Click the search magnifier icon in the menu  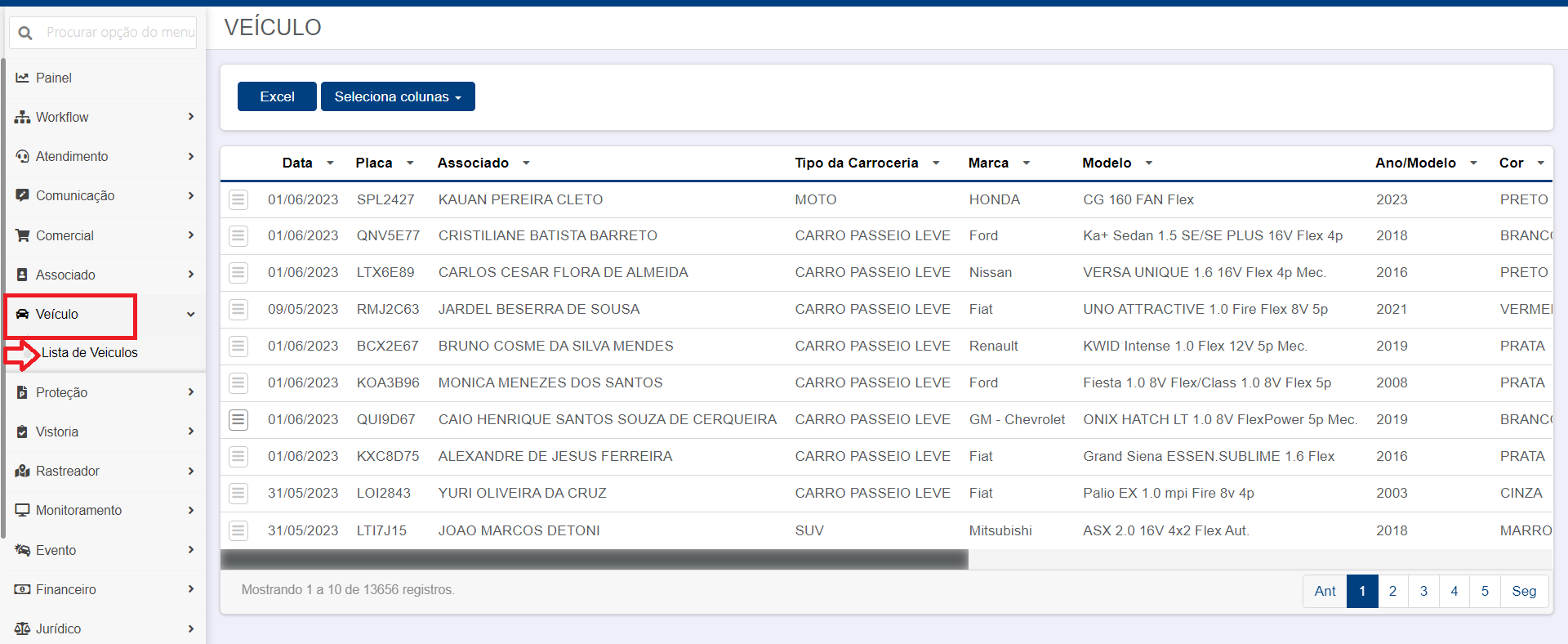pyautogui.click(x=25, y=33)
